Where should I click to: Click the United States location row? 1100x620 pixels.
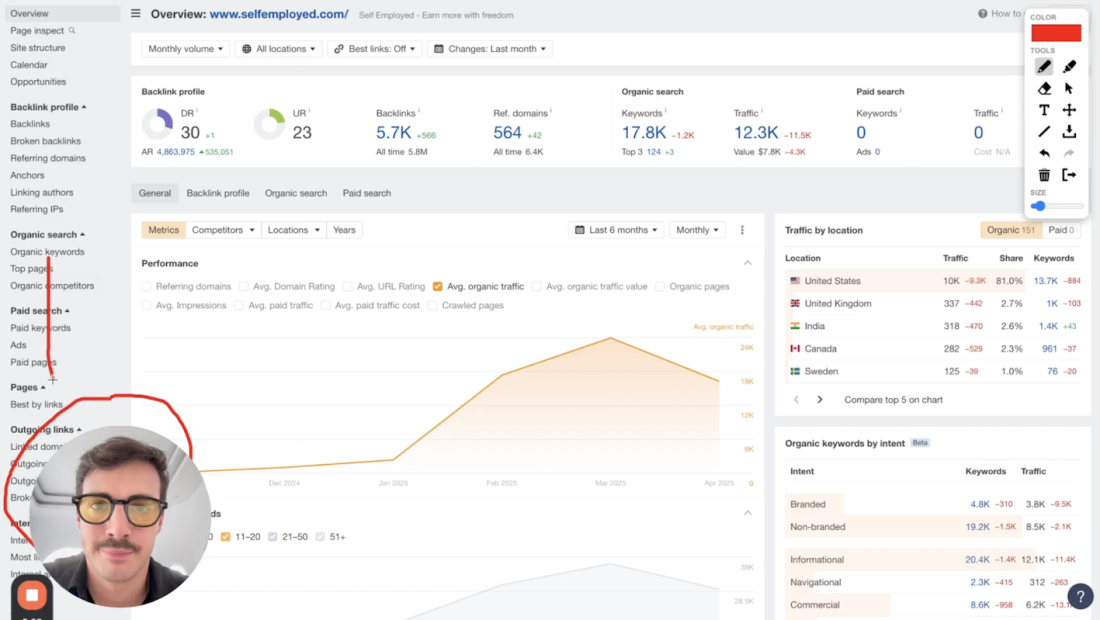934,281
